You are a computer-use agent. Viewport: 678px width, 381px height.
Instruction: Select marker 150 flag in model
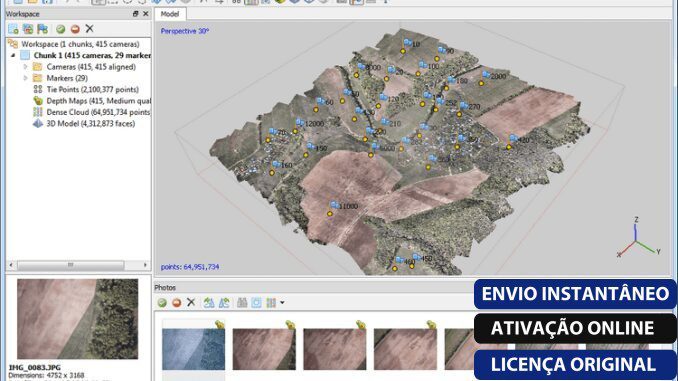click(x=310, y=146)
